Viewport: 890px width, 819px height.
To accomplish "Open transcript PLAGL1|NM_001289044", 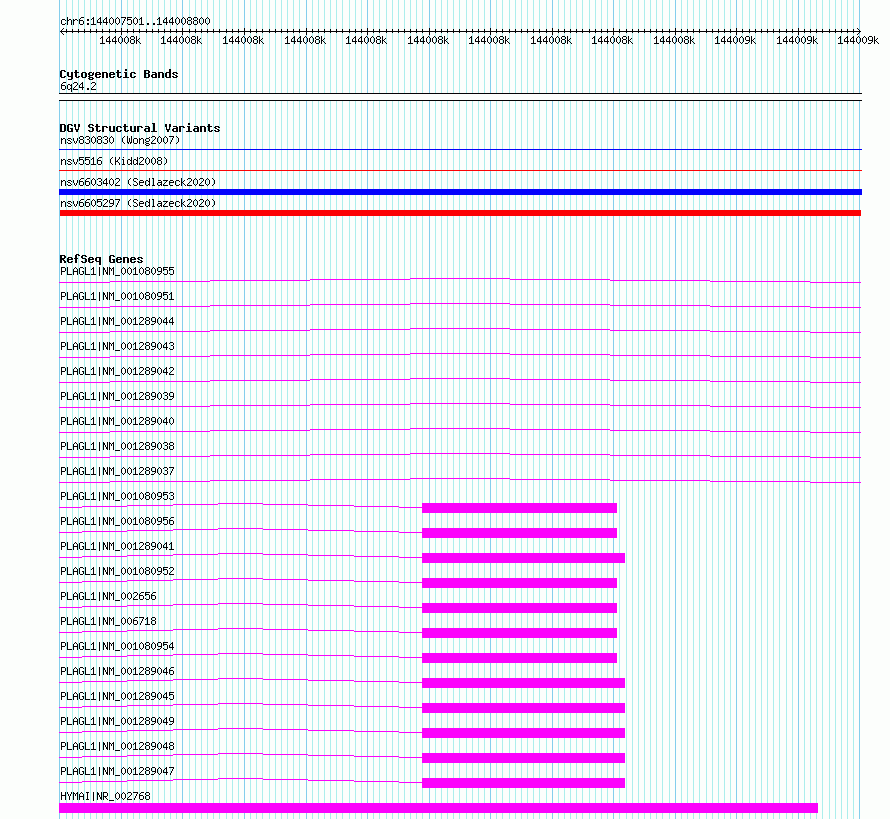I will coord(117,321).
